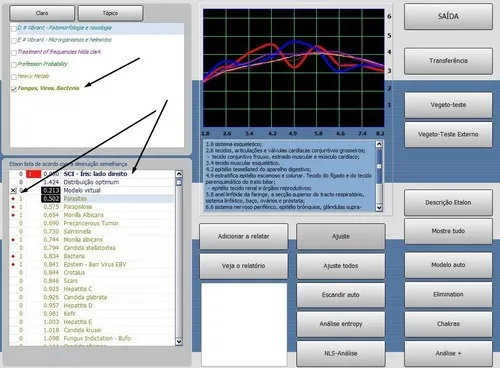This screenshot has height=368, width=500.
Task: Click Vegeto-Teste Externo button
Action: pyautogui.click(x=448, y=134)
